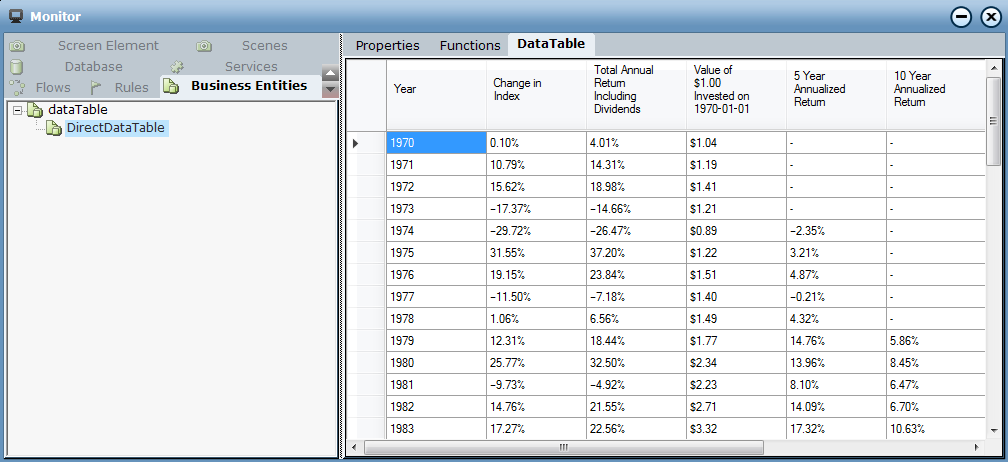Click the Services puzzle piece icon
This screenshot has width=1008, height=462.
[177, 67]
